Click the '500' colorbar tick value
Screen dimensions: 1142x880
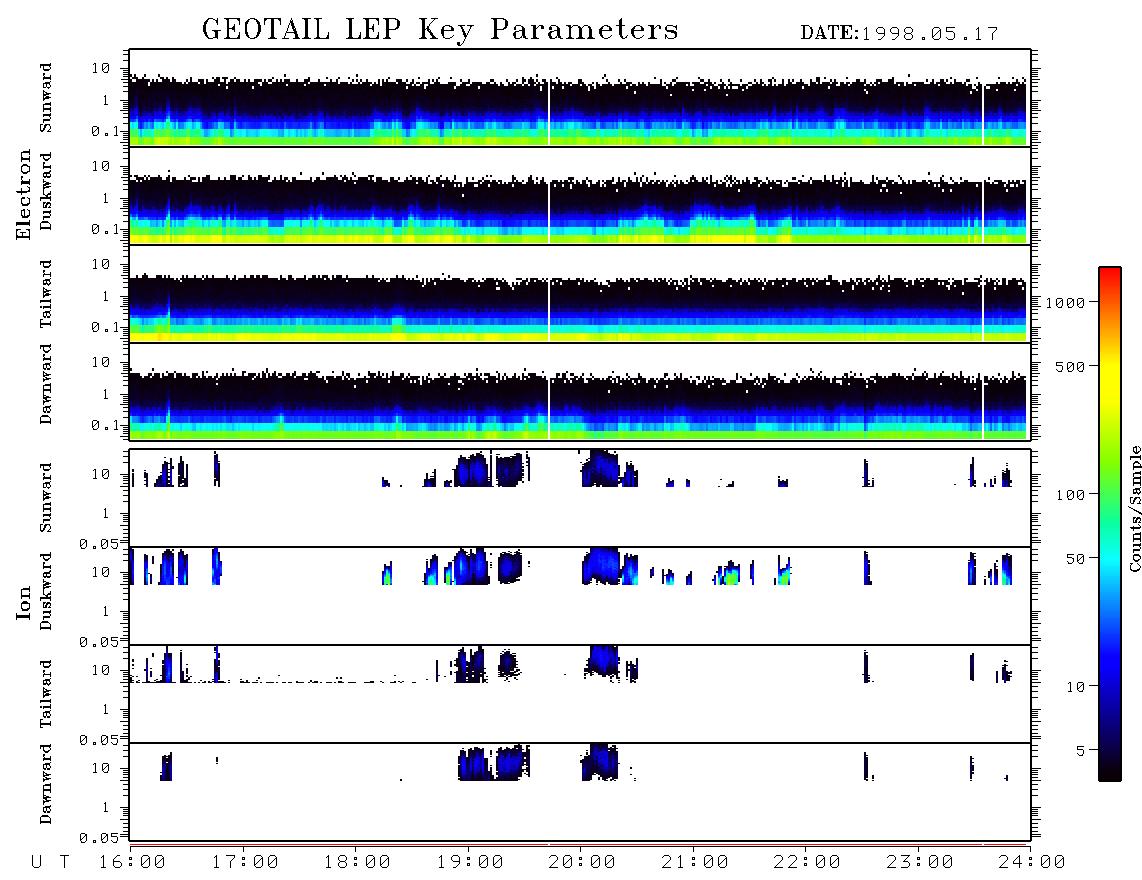click(1069, 367)
